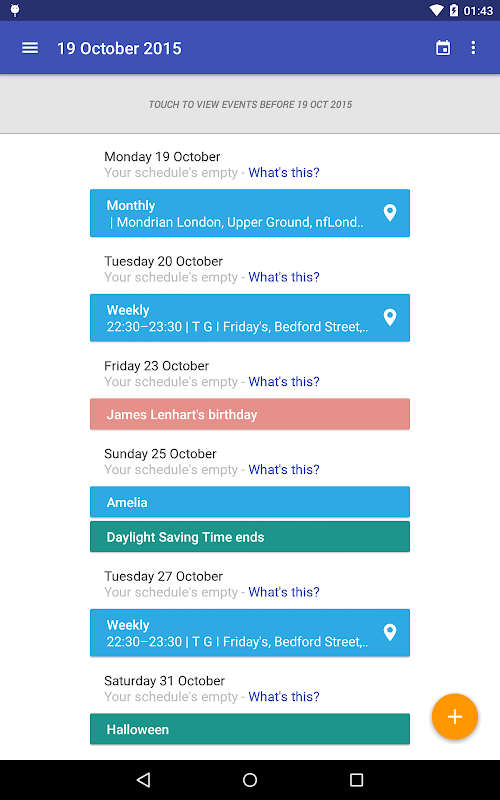Image resolution: width=500 pixels, height=800 pixels.
Task: Touch to view events before 19 Oct 2015
Action: coord(250,104)
